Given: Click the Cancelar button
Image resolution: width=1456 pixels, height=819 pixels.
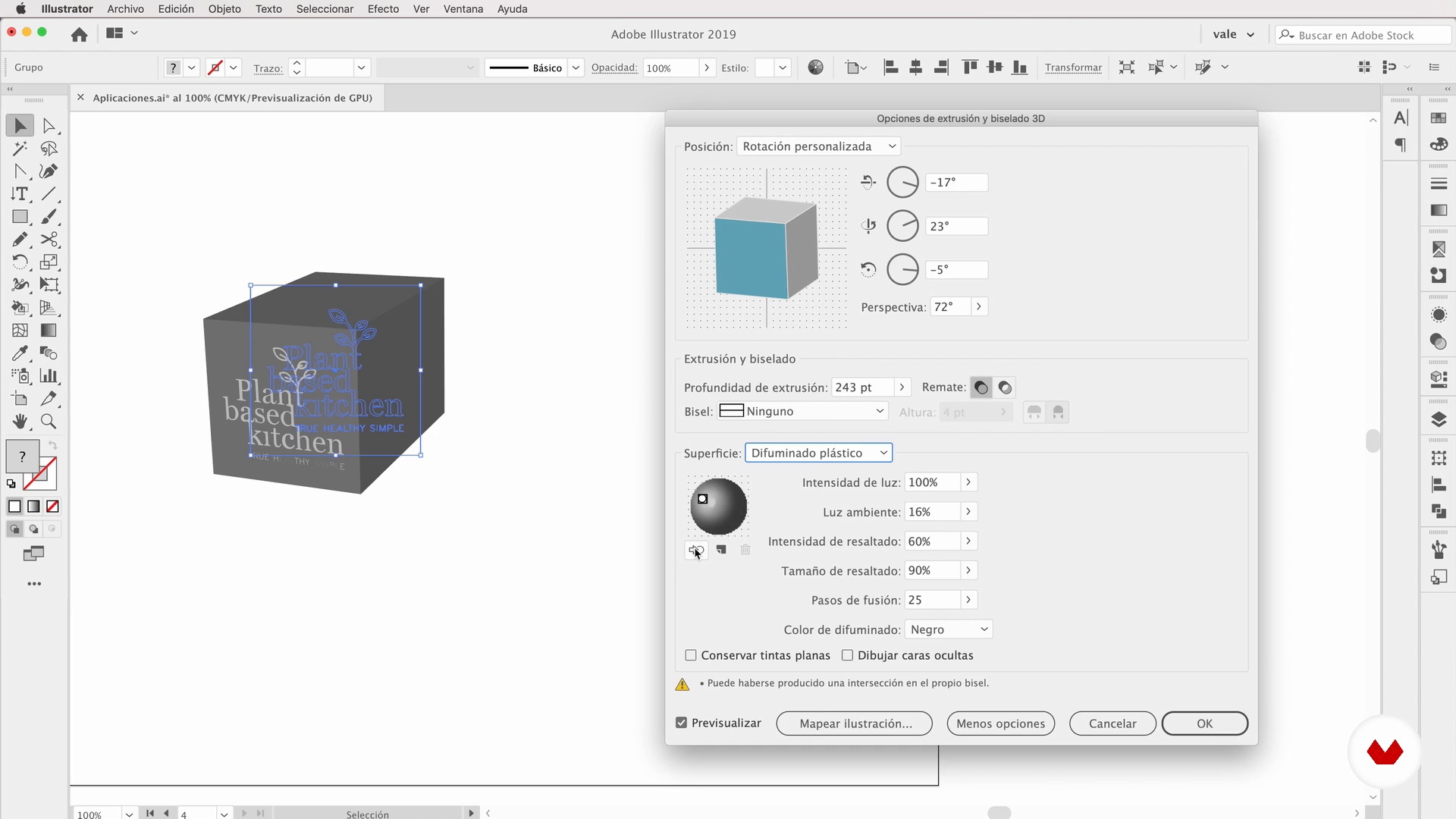Looking at the screenshot, I should coord(1112,723).
